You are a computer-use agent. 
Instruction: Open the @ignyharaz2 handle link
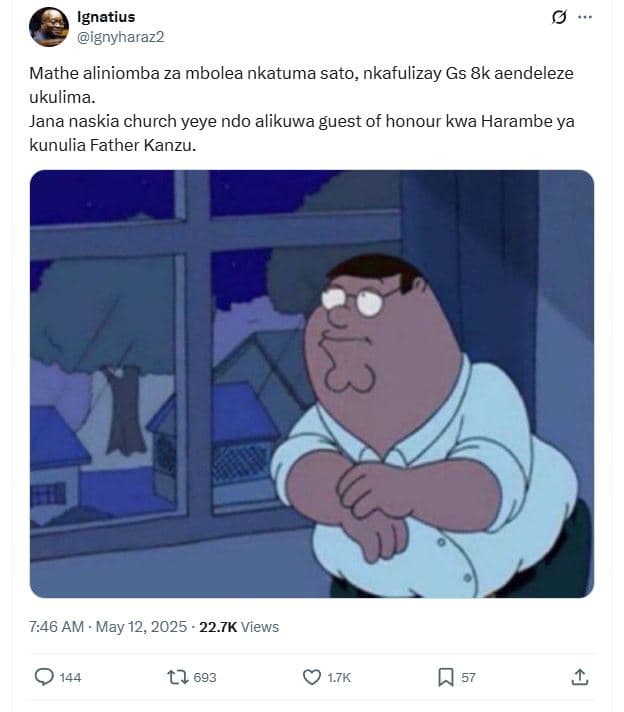(120, 37)
